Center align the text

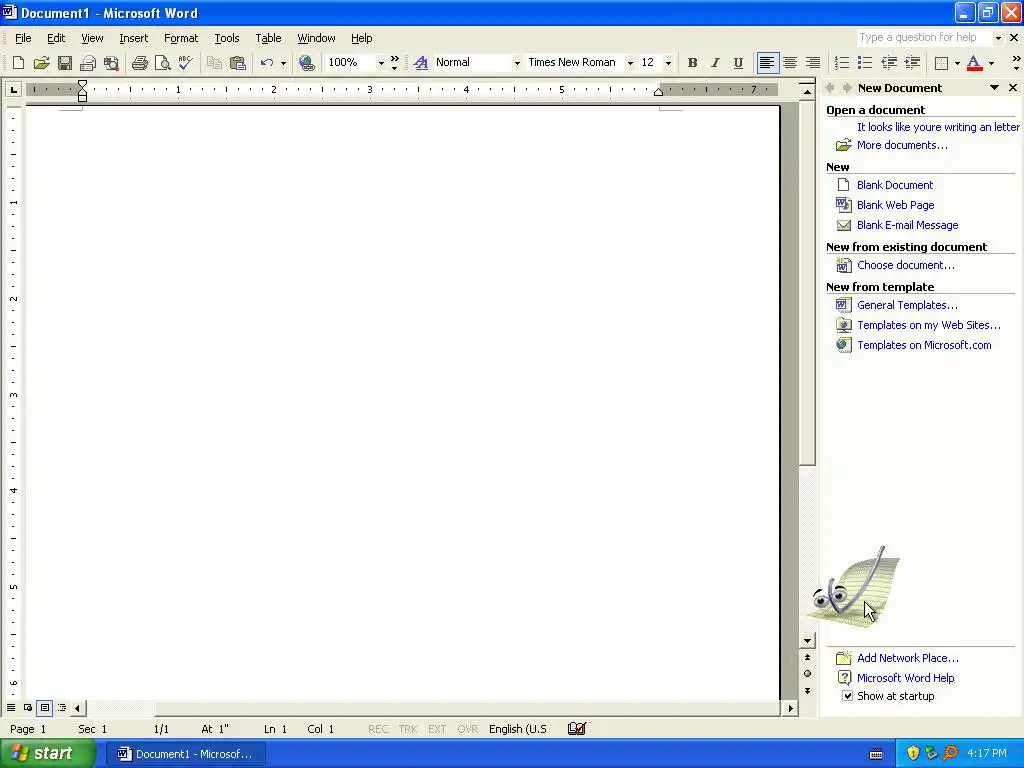point(790,63)
